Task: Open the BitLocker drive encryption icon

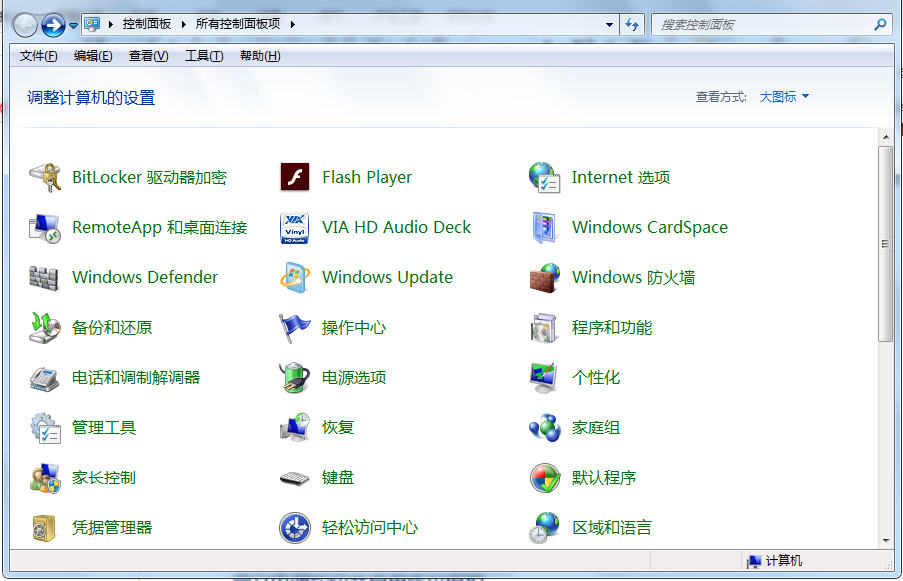Action: [45, 177]
